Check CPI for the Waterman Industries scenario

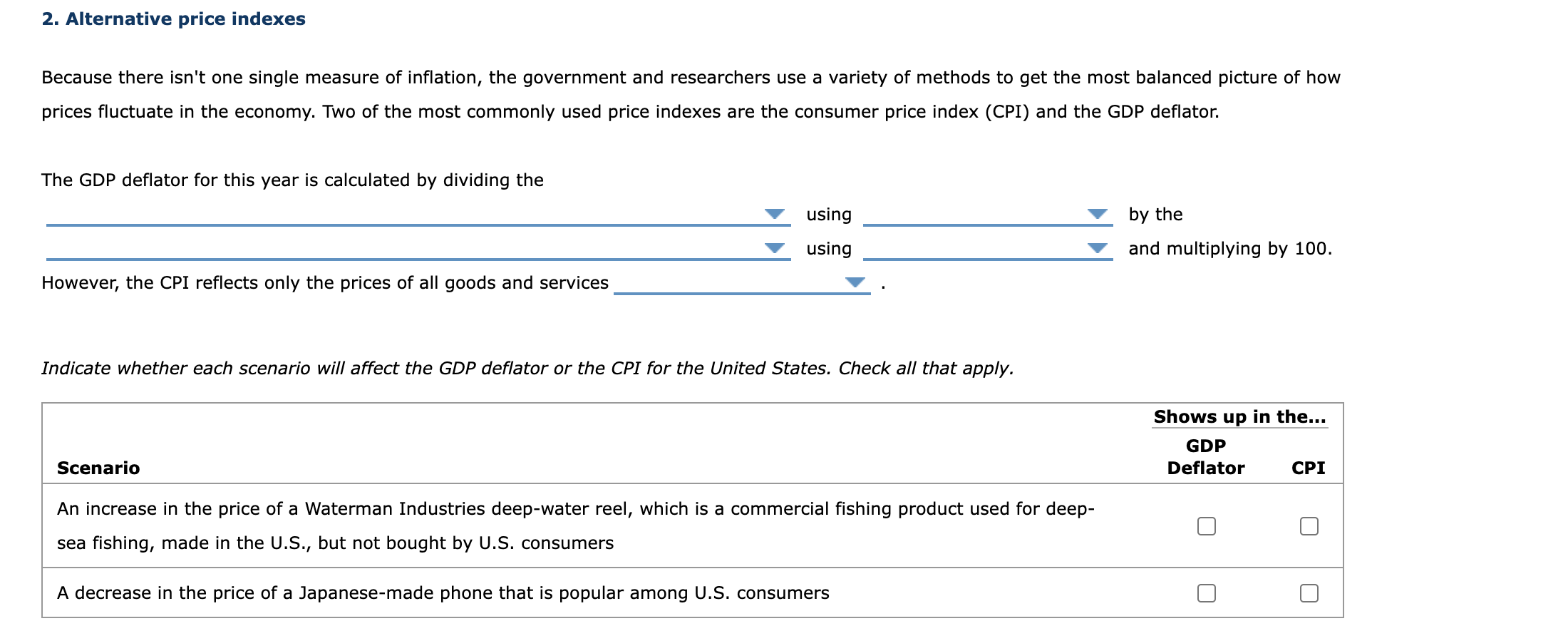(1309, 525)
